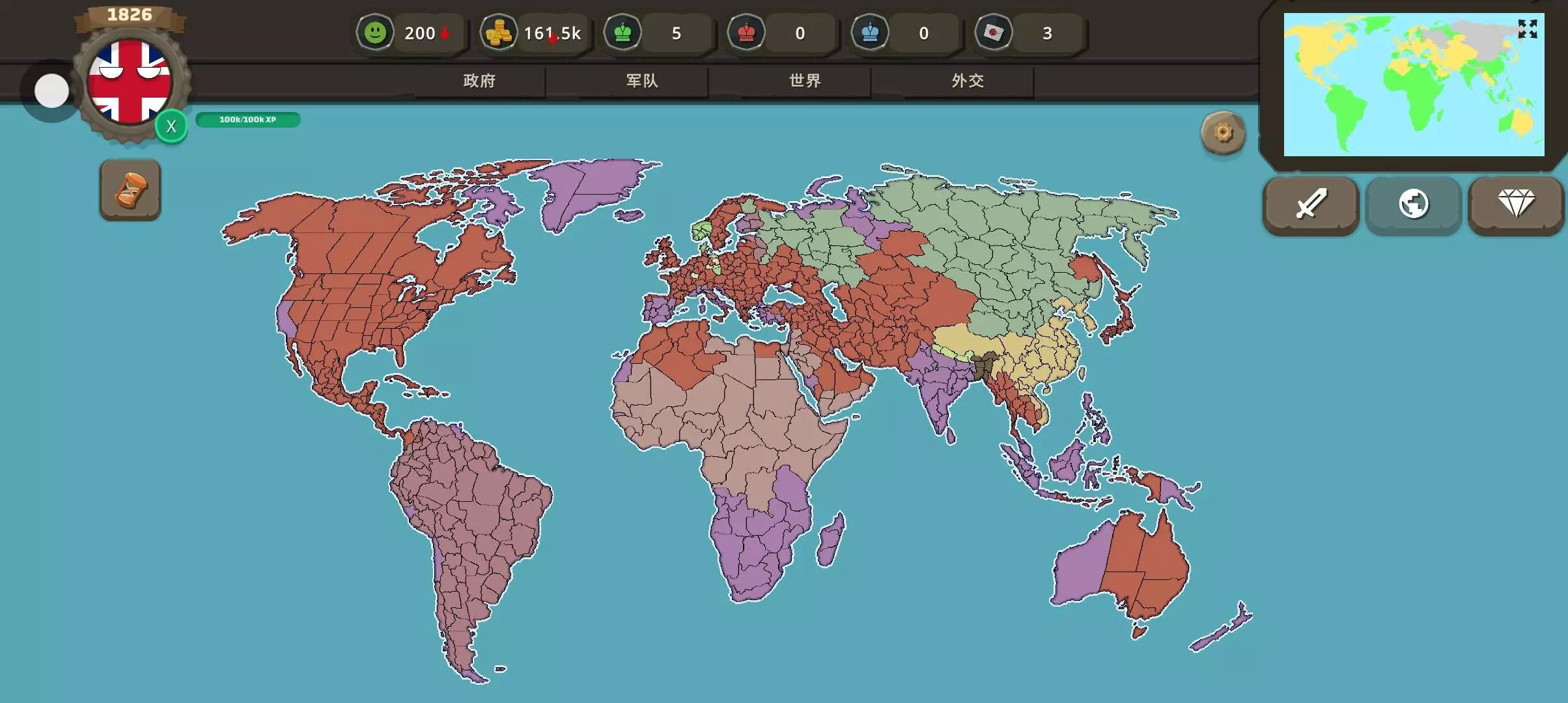Click the 100k/100k XP progress bar
This screenshot has height=703, width=1568.
click(x=247, y=120)
